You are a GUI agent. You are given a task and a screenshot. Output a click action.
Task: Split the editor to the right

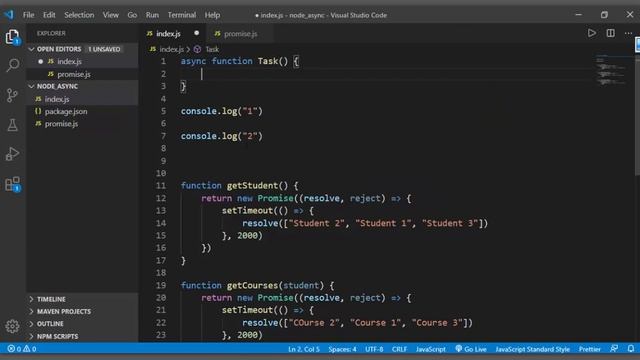click(x=610, y=33)
